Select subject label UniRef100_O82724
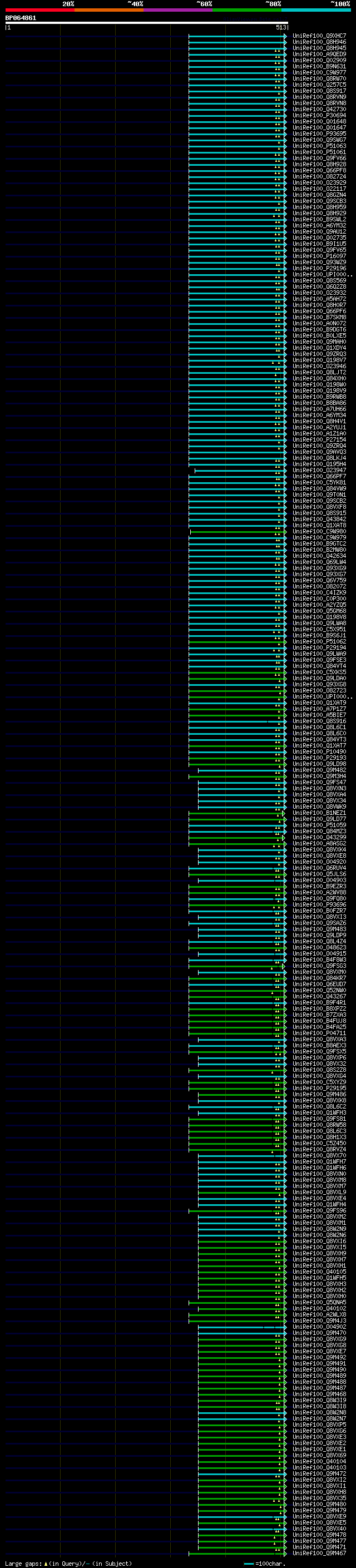356x1568 pixels. coord(319,176)
